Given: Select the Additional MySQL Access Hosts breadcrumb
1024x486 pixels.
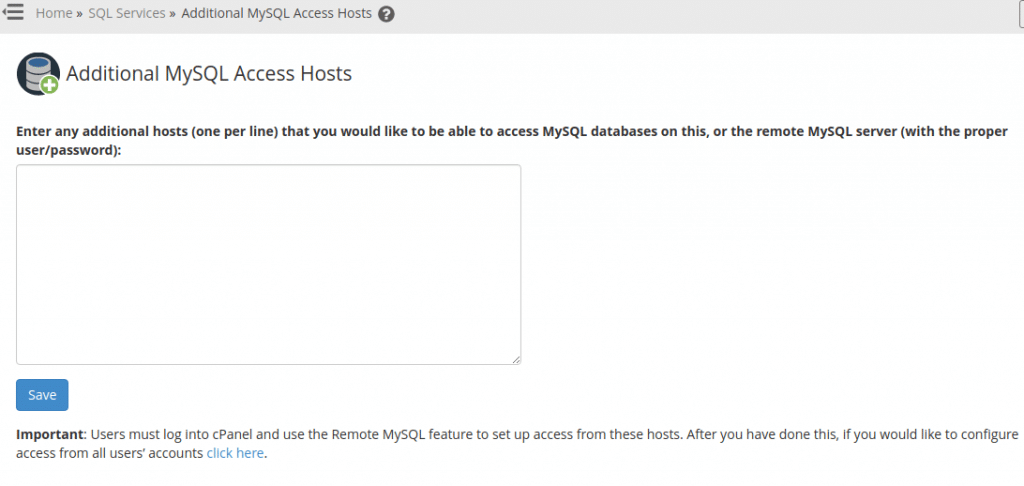Looking at the screenshot, I should 276,13.
